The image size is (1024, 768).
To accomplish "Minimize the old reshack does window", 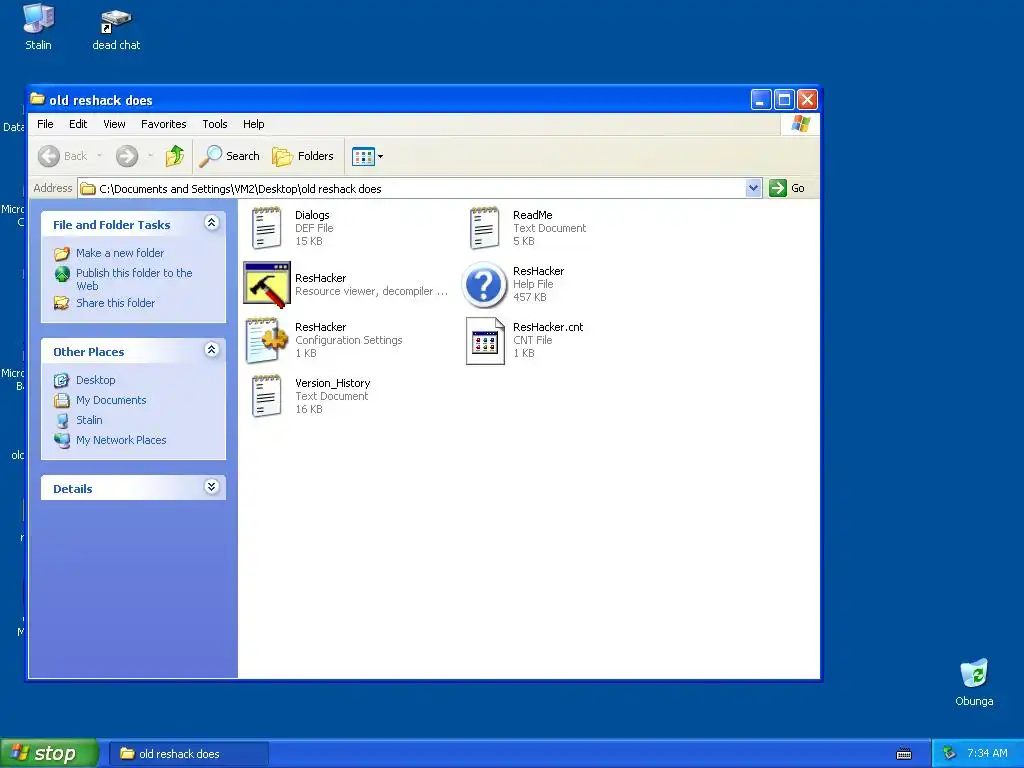I will click(761, 100).
